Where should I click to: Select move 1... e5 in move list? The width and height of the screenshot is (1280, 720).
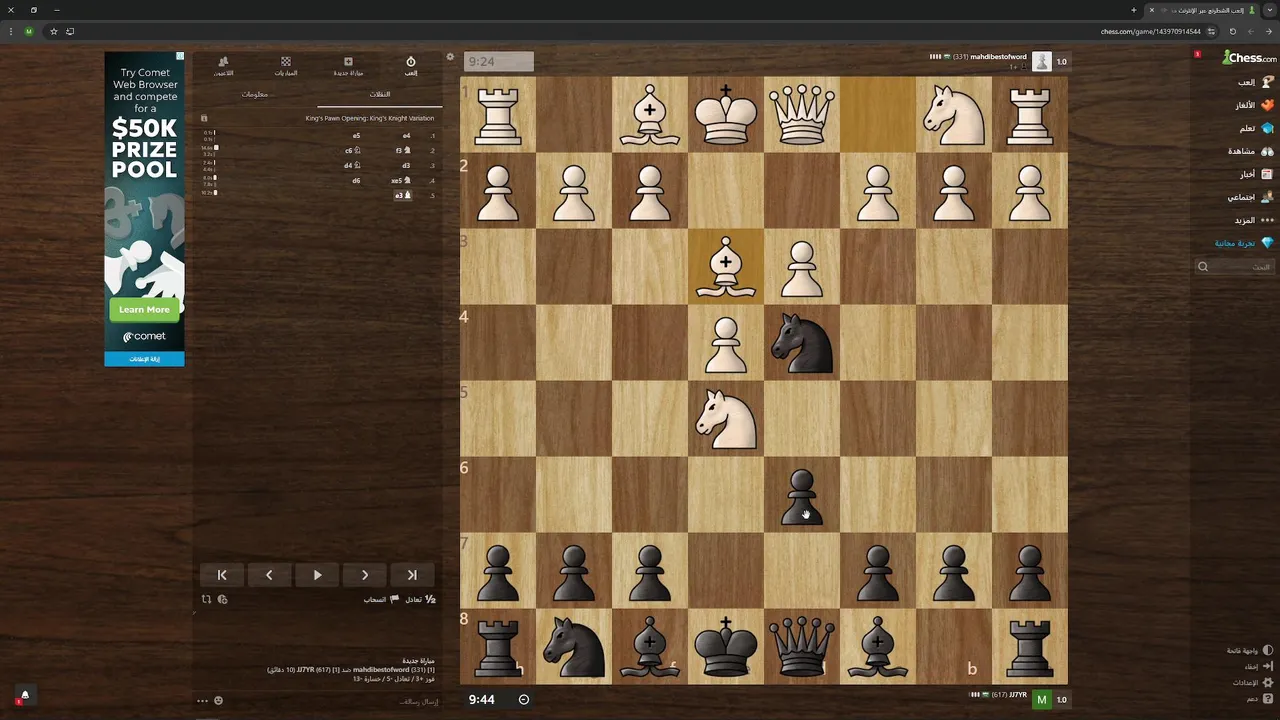click(x=356, y=135)
